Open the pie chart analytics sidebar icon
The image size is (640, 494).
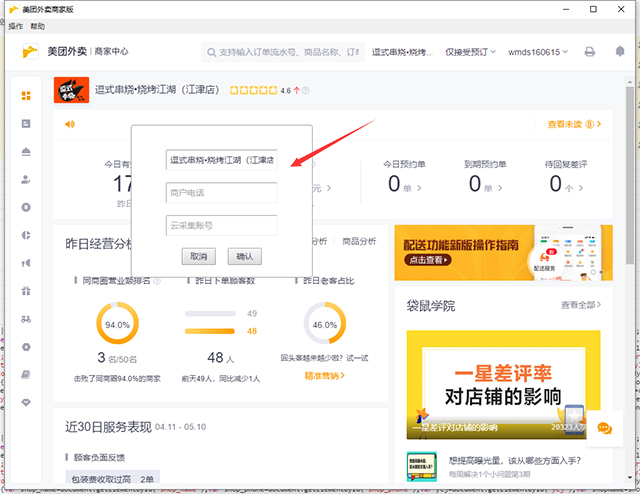click(x=26, y=235)
